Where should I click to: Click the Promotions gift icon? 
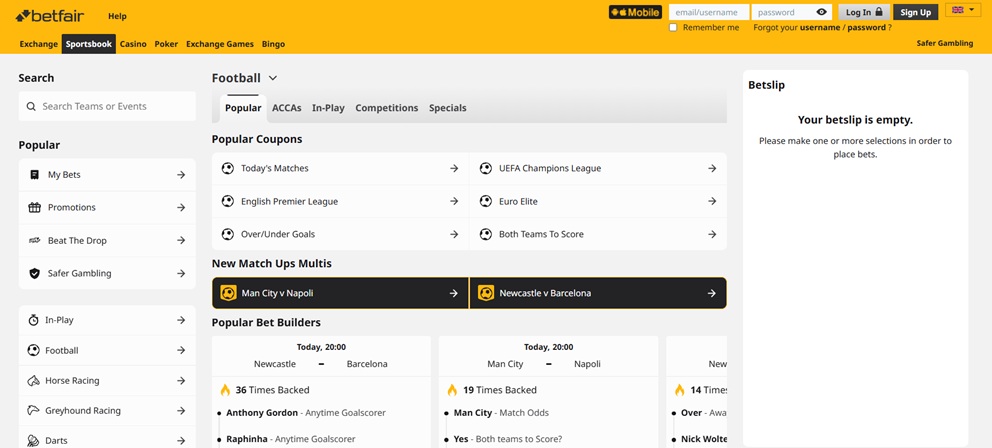pyautogui.click(x=34, y=208)
